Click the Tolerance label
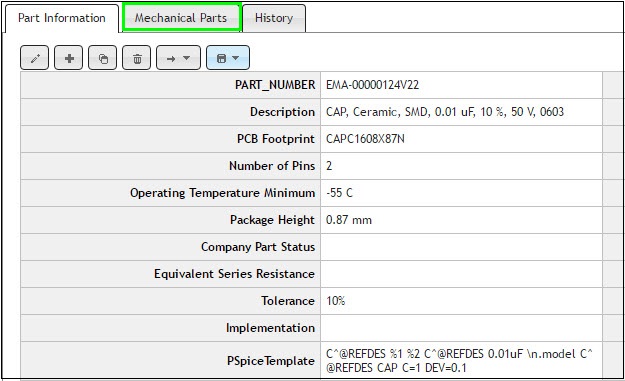Viewport: 625px width, 381px height. click(288, 301)
